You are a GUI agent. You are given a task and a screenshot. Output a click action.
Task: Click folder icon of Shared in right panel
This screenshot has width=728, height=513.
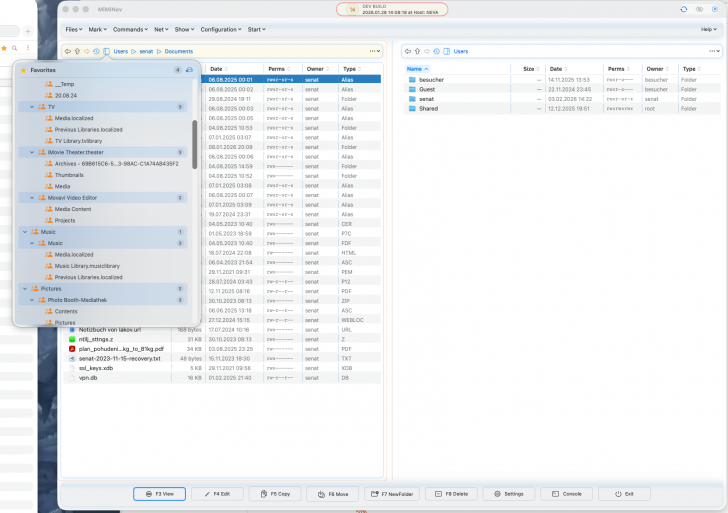412,109
